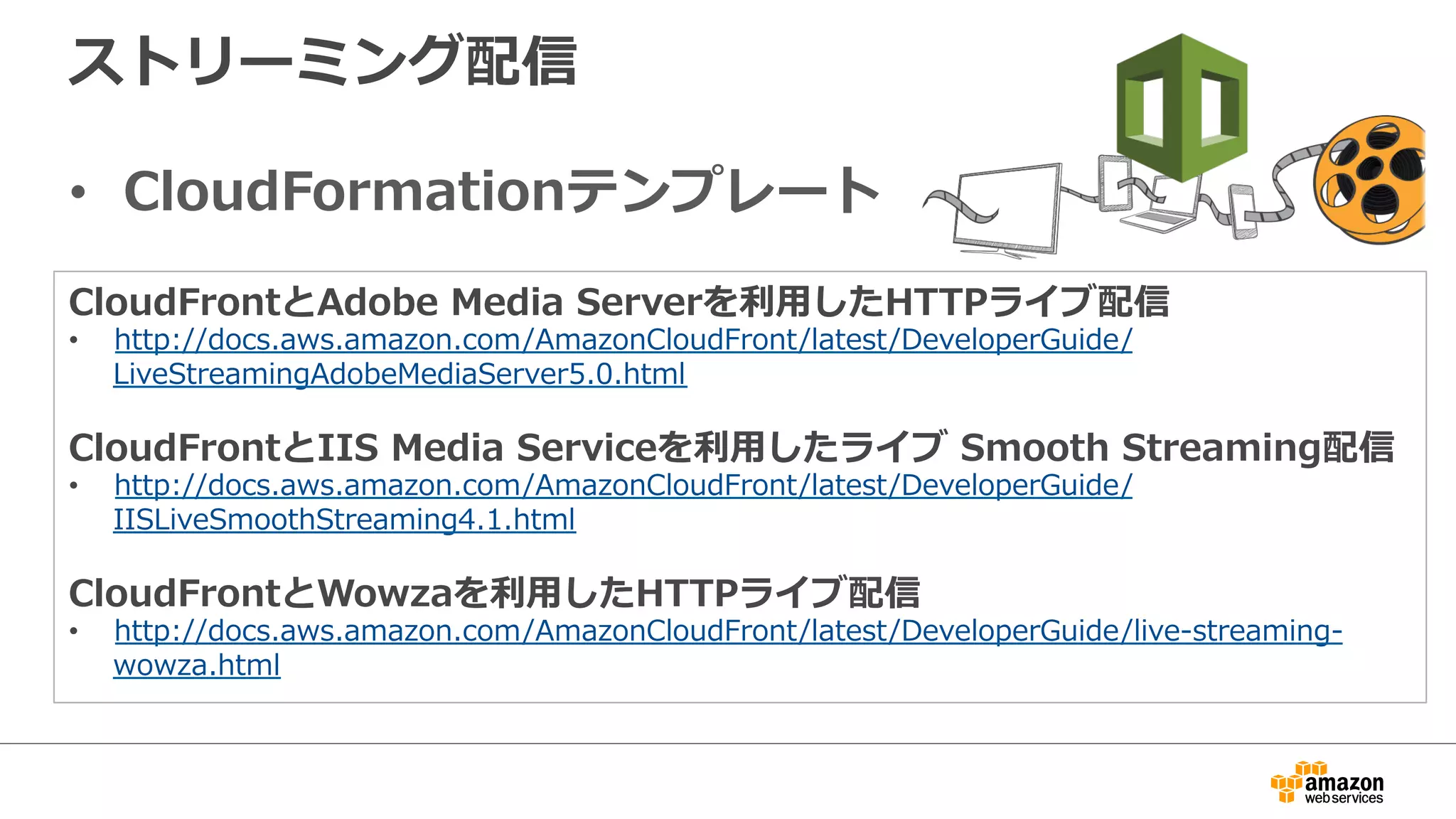Click the Amazon Web Services logo
The image size is (1456, 819).
point(1327,783)
